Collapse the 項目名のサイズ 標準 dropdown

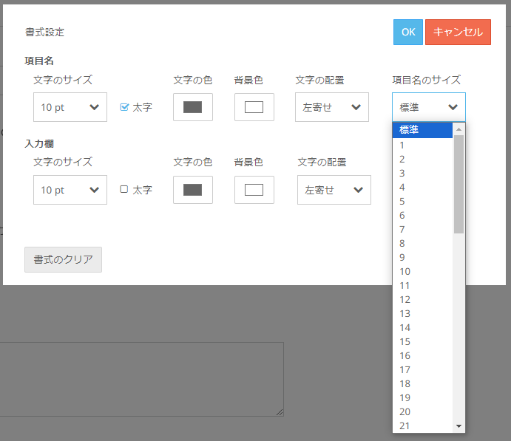(429, 107)
